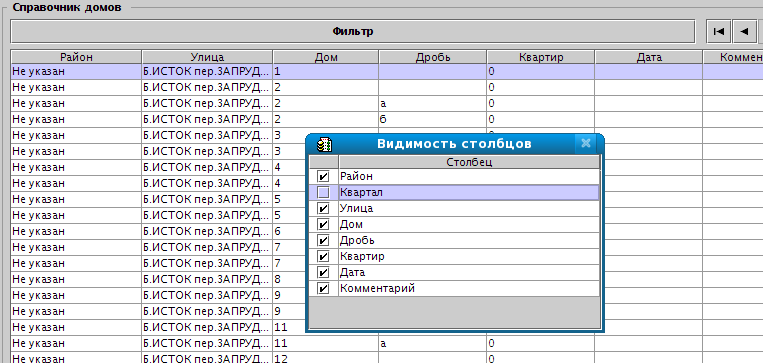Select Дом row label in dialog list
Screen dimensions: 763x363
[x=351, y=224]
